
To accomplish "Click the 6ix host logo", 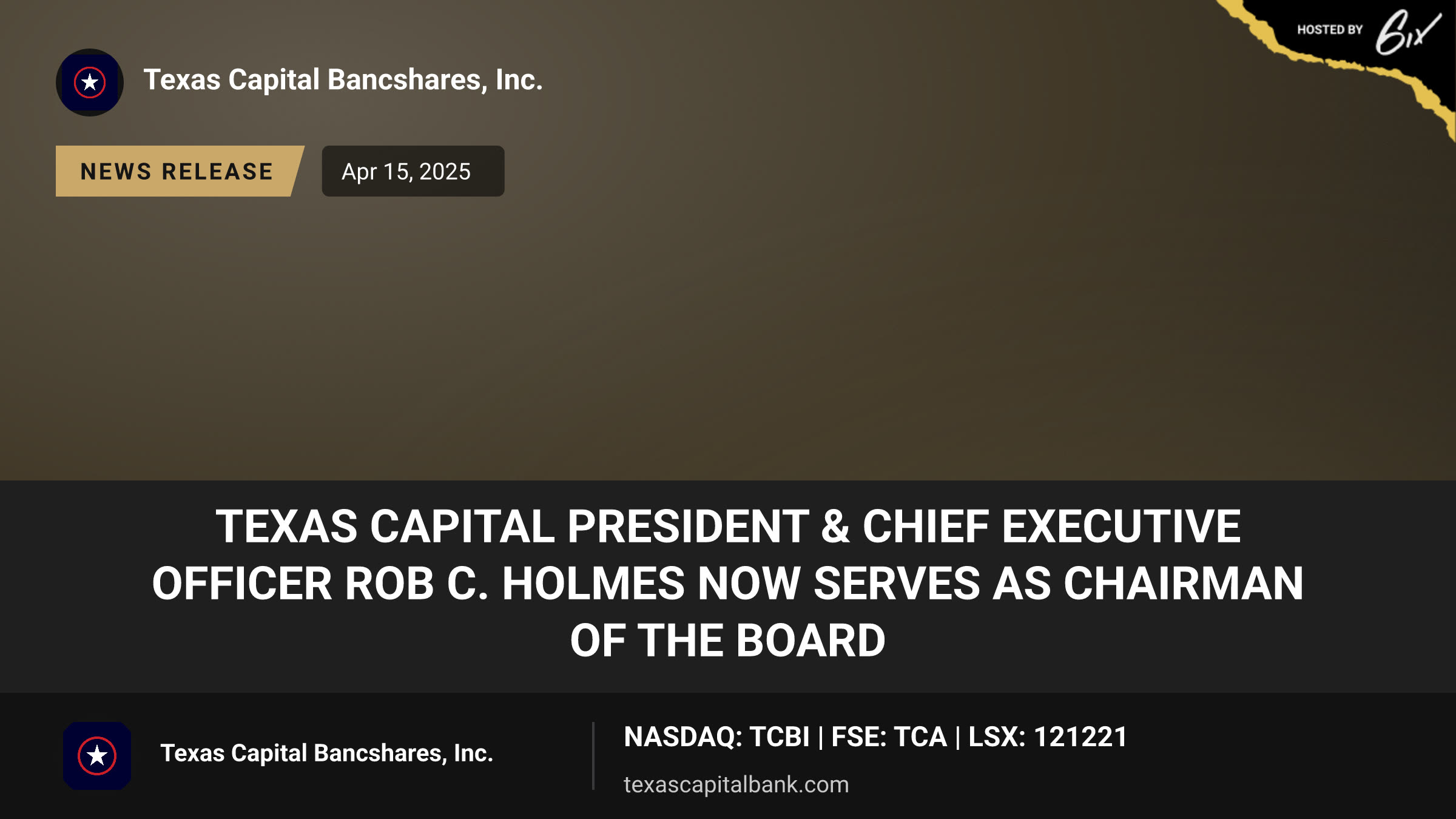I will pyautogui.click(x=1408, y=32).
